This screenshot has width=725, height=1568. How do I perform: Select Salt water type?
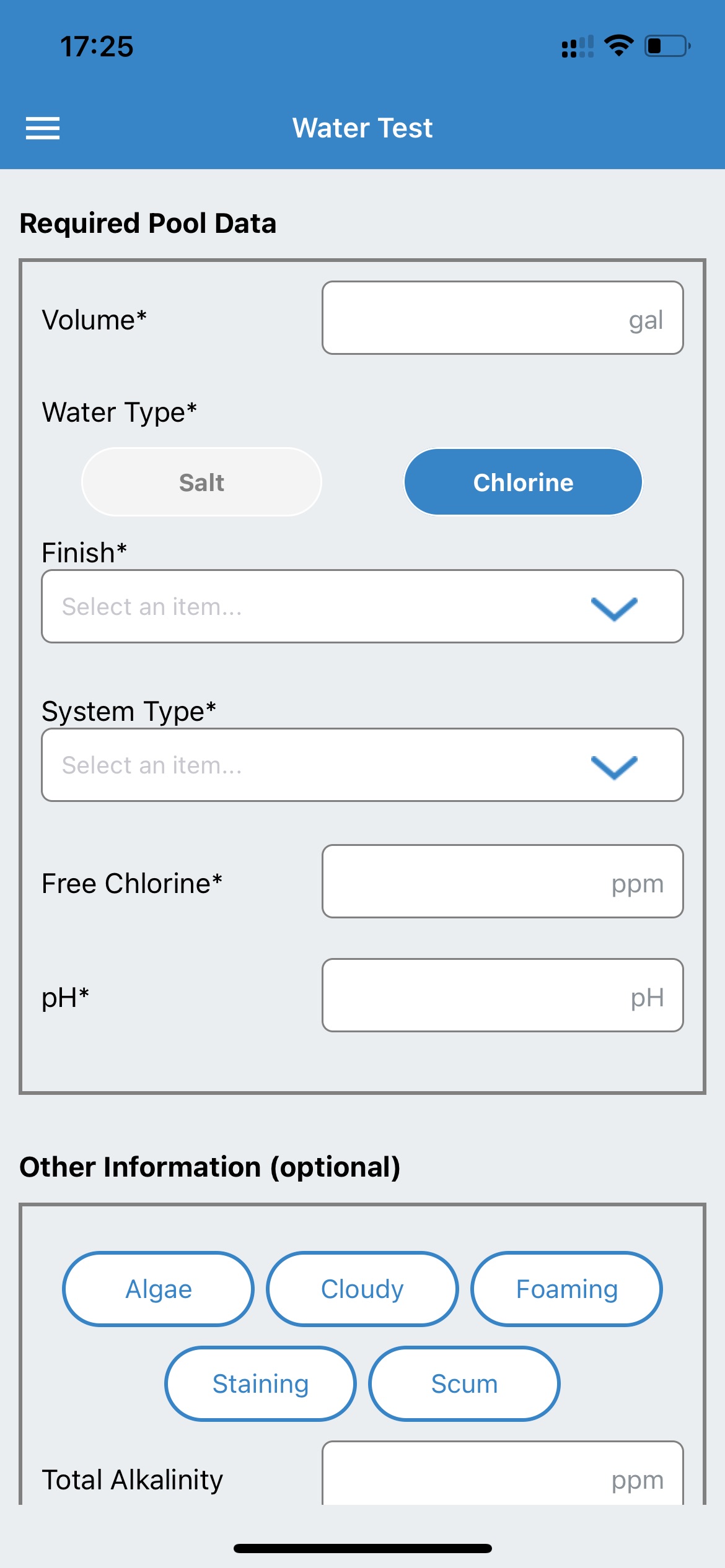[x=201, y=482]
